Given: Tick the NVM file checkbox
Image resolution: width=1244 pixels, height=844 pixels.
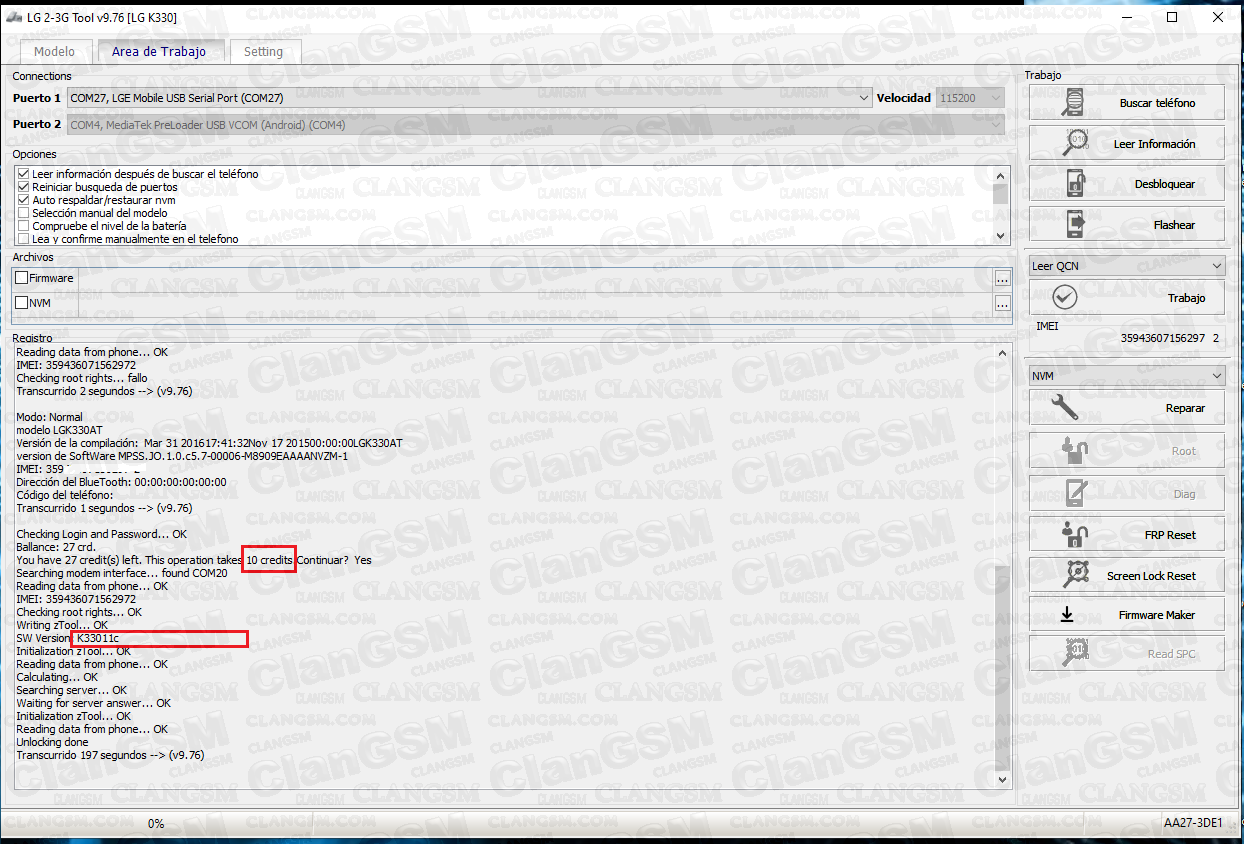Looking at the screenshot, I should (x=21, y=303).
